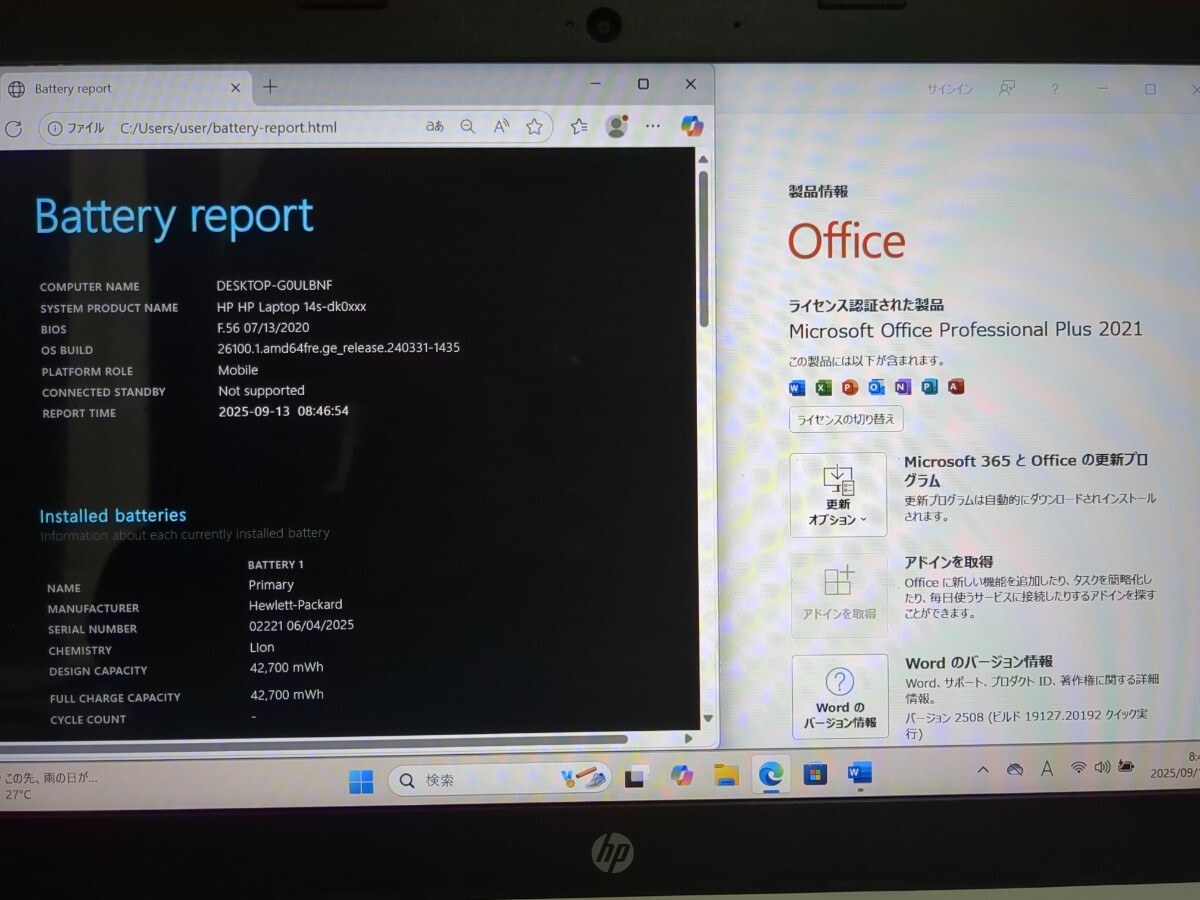This screenshot has height=900, width=1200.
Task: Click the battery icon in system tray
Action: pos(1126,766)
